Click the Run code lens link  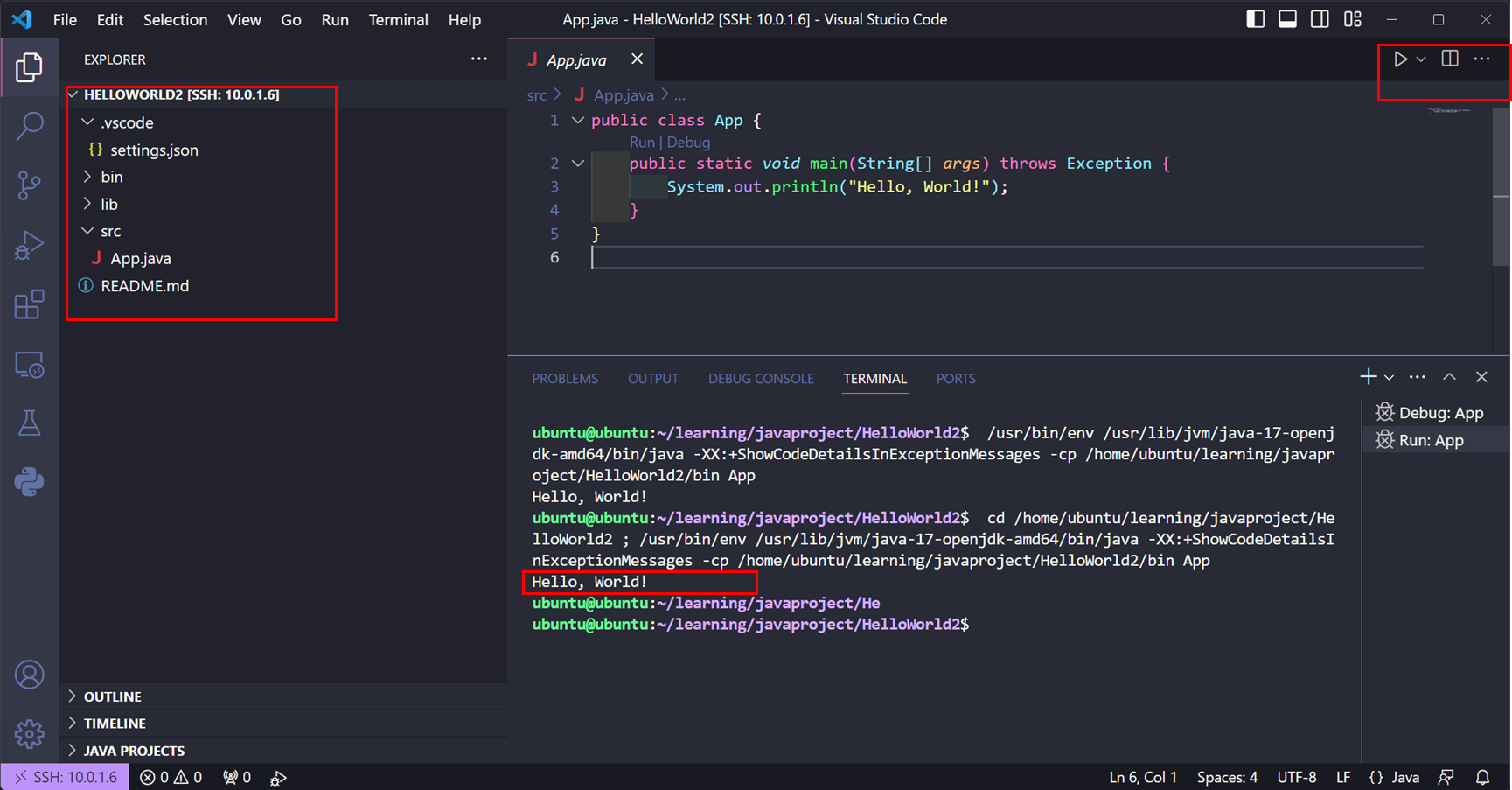(642, 142)
